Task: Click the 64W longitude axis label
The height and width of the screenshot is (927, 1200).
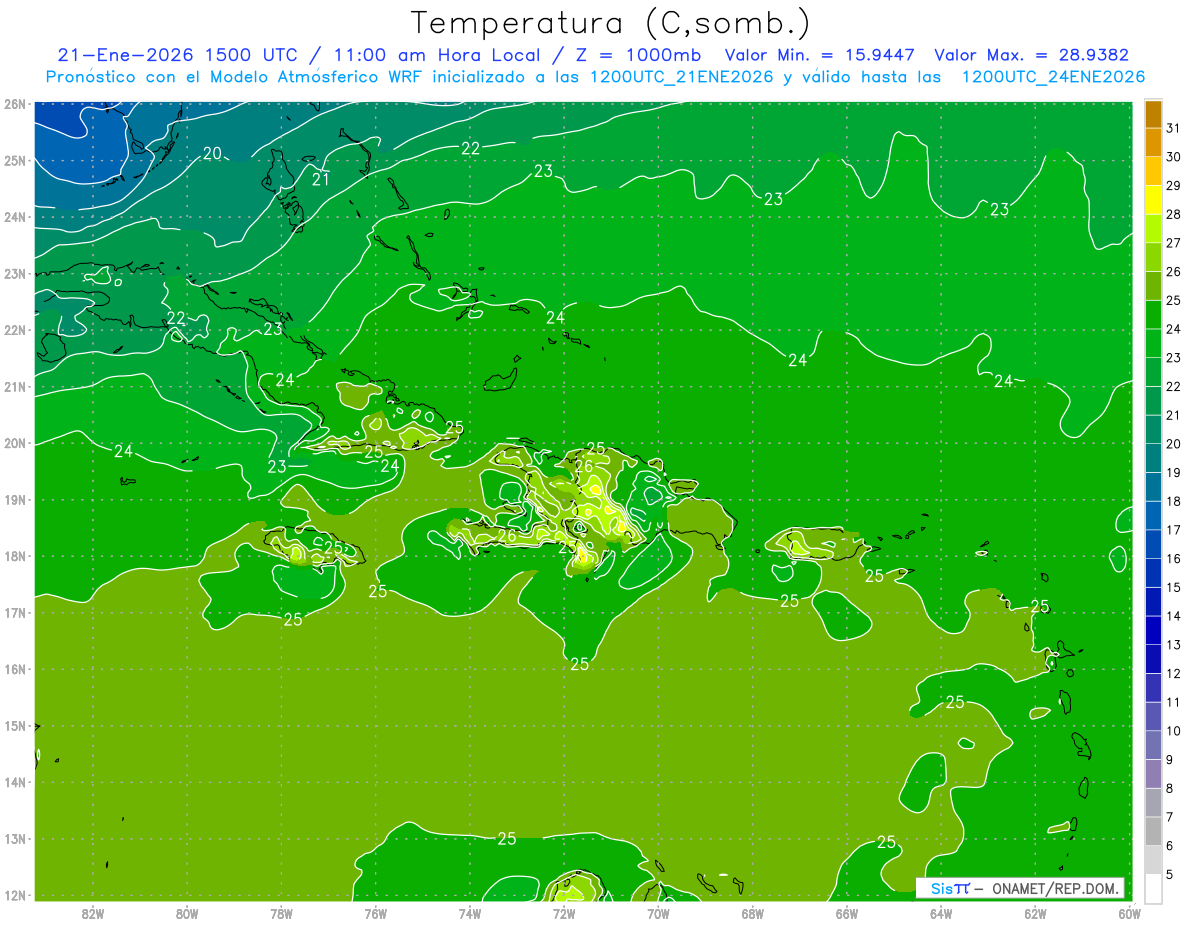Action: 941,913
